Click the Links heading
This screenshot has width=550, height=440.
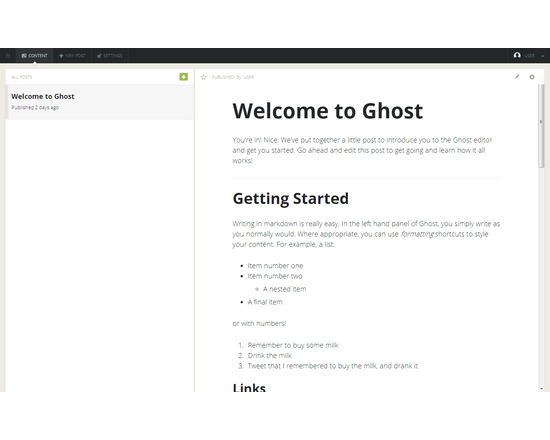click(249, 387)
